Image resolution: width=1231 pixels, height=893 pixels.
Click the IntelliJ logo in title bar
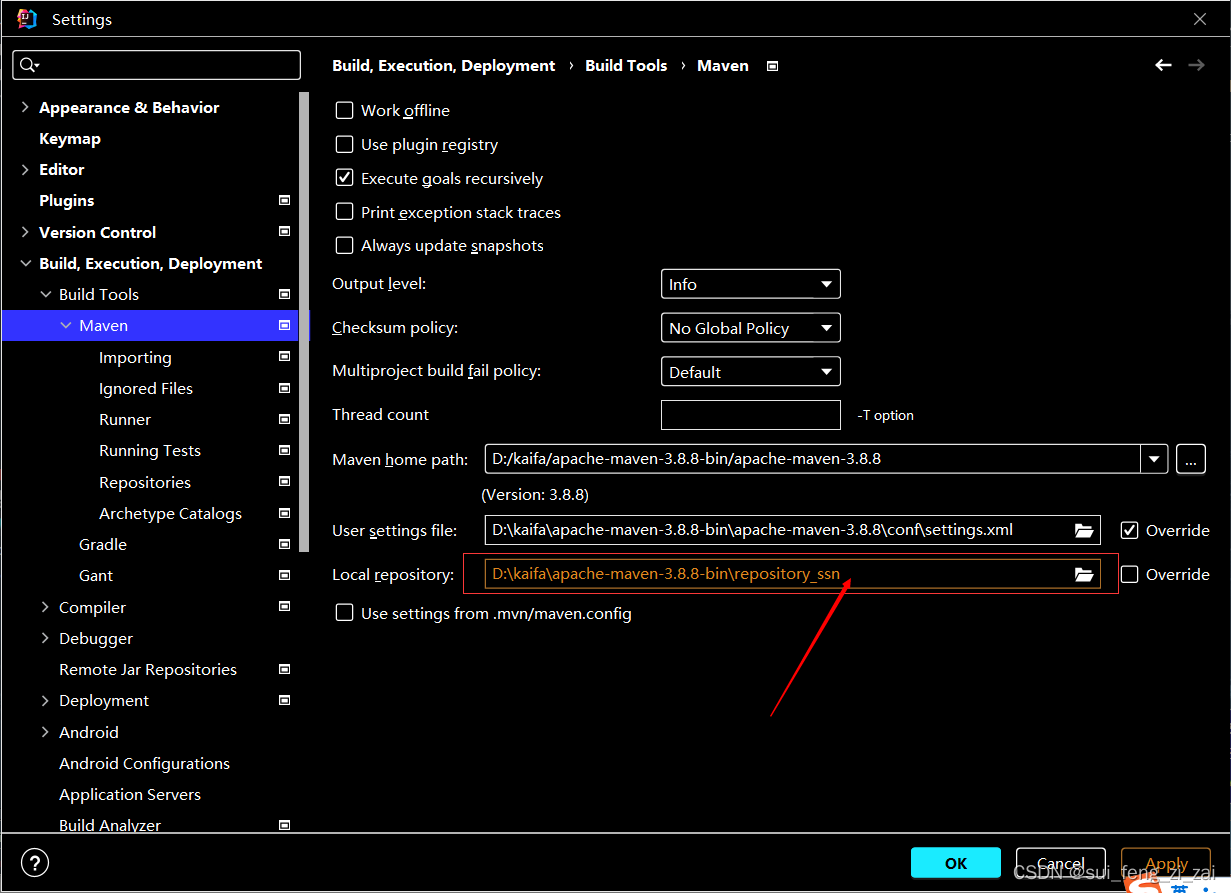tap(27, 19)
